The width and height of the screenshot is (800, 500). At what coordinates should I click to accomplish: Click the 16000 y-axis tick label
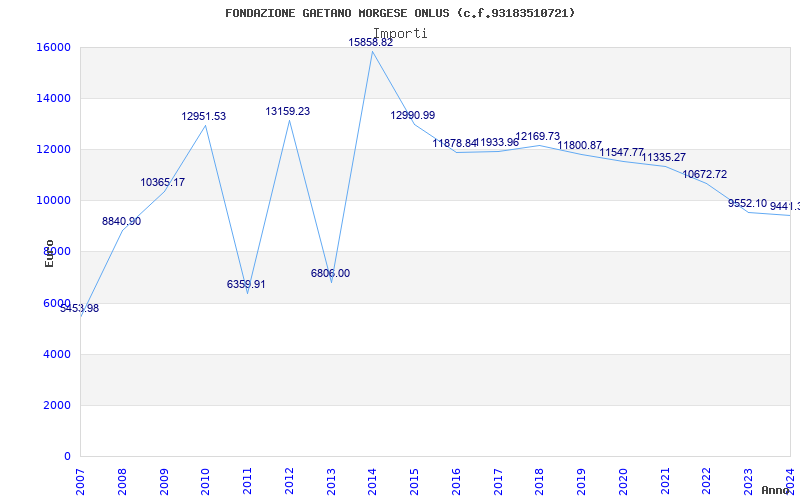click(x=53, y=47)
